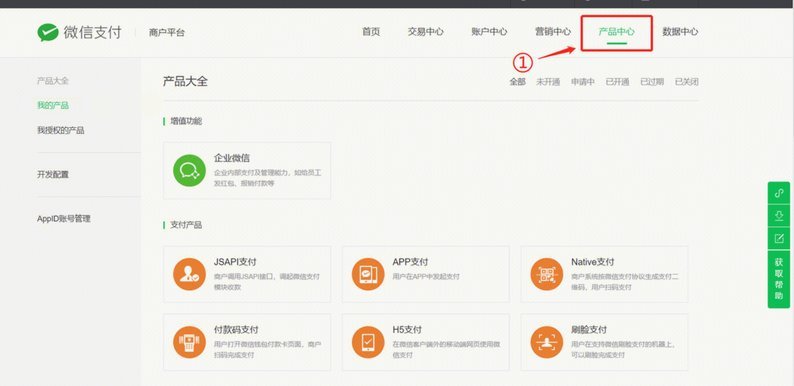Click the APP支付 card title

[410, 262]
